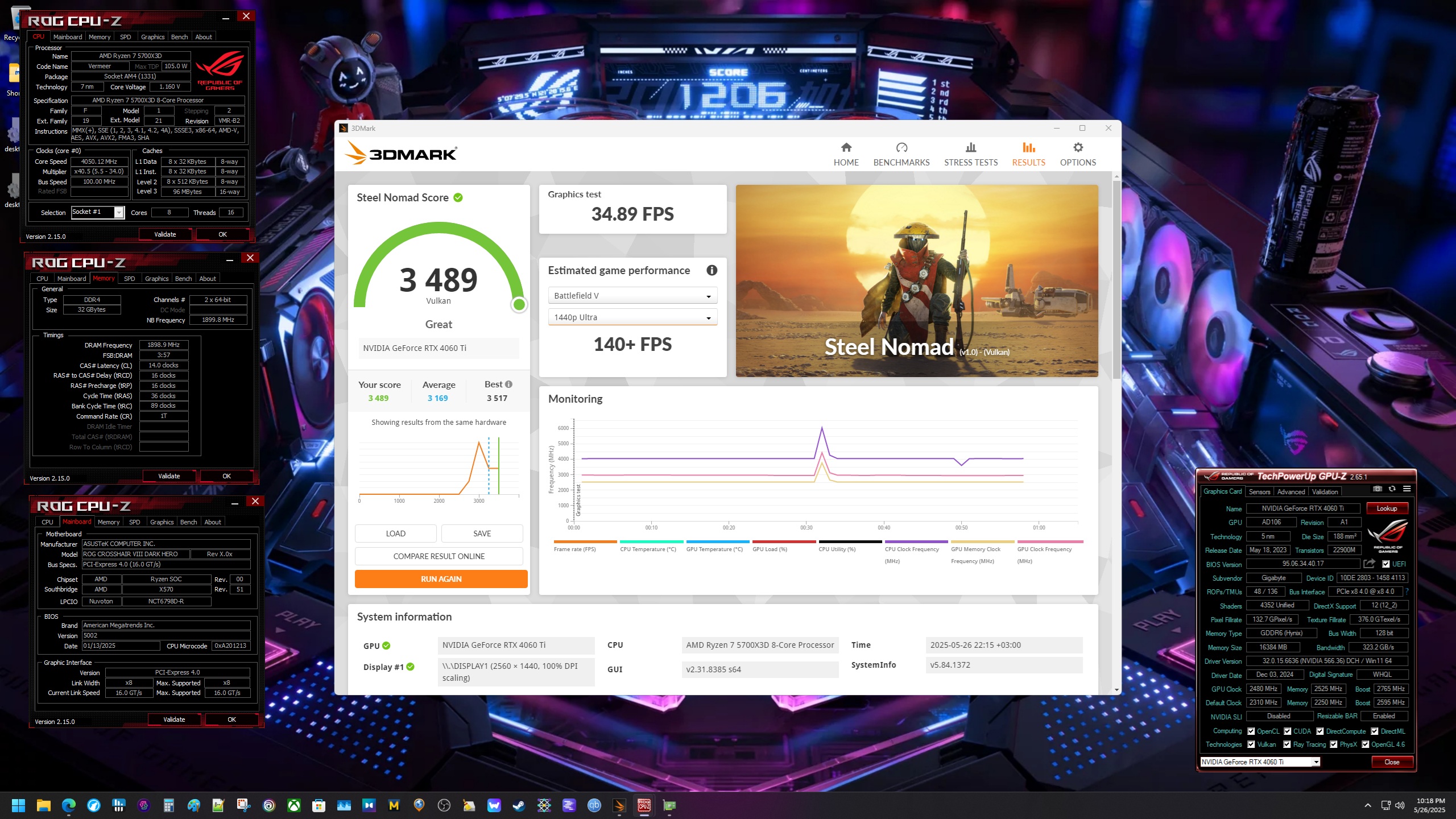Click Validate in the top CPU-Z window
Viewport: 1456px width, 819px height.
[x=165, y=234]
